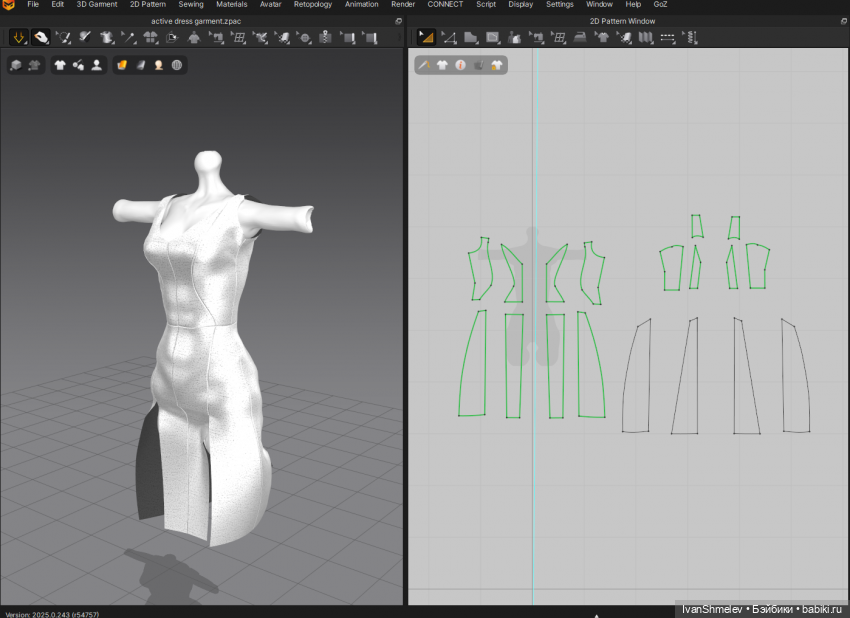Toggle the orange info display in 2D window
This screenshot has height=618, width=850.
(460, 65)
